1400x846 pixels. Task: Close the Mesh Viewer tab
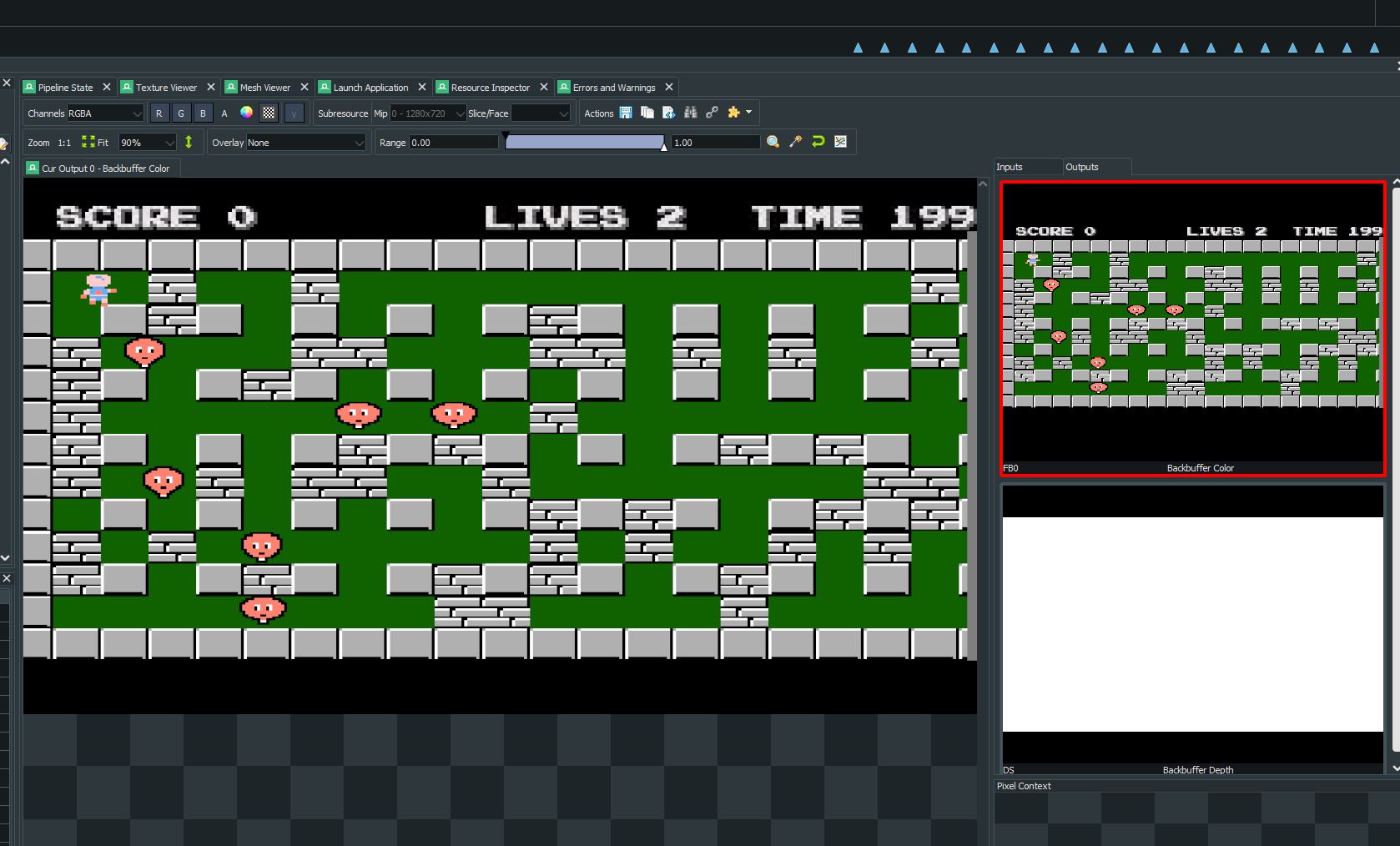305,87
